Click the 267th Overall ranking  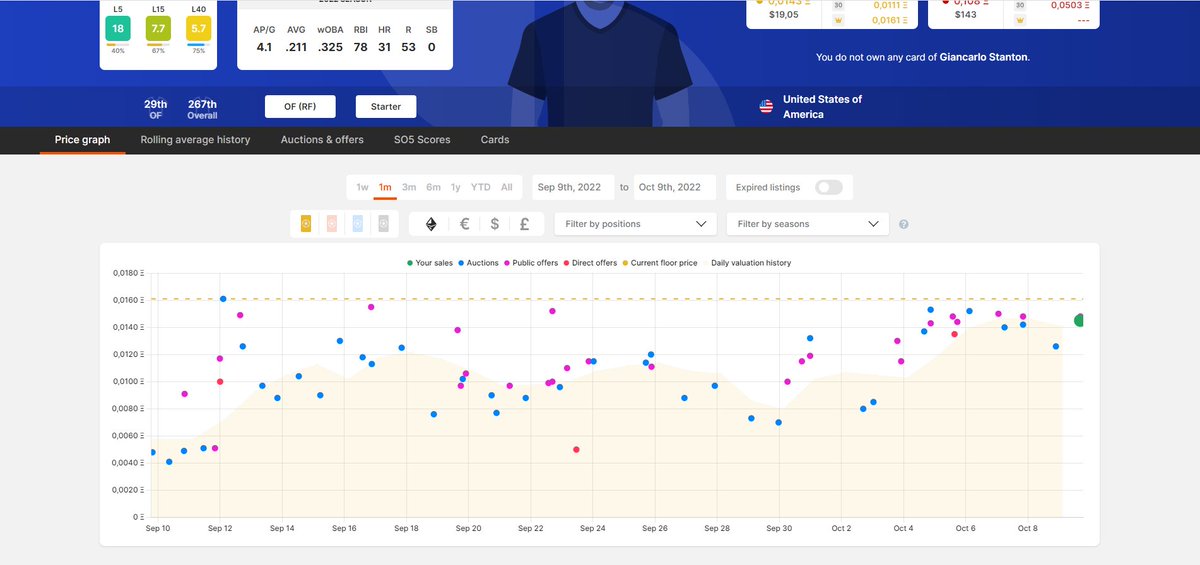[202, 109]
